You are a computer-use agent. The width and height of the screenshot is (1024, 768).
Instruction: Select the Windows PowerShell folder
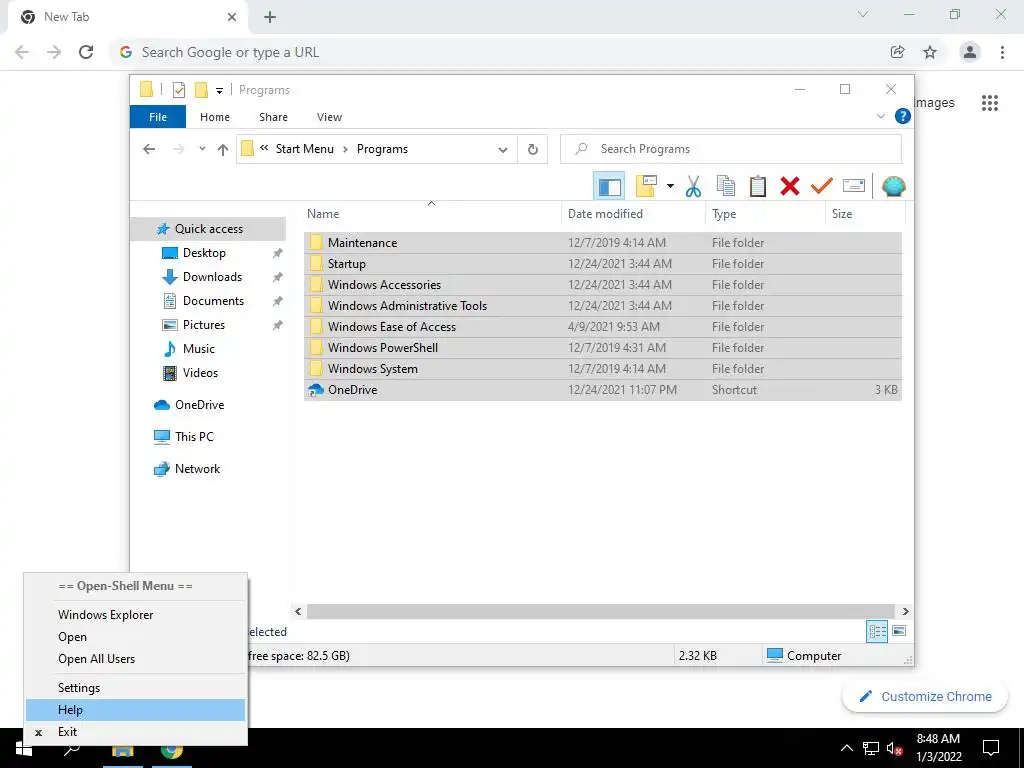click(x=603, y=348)
